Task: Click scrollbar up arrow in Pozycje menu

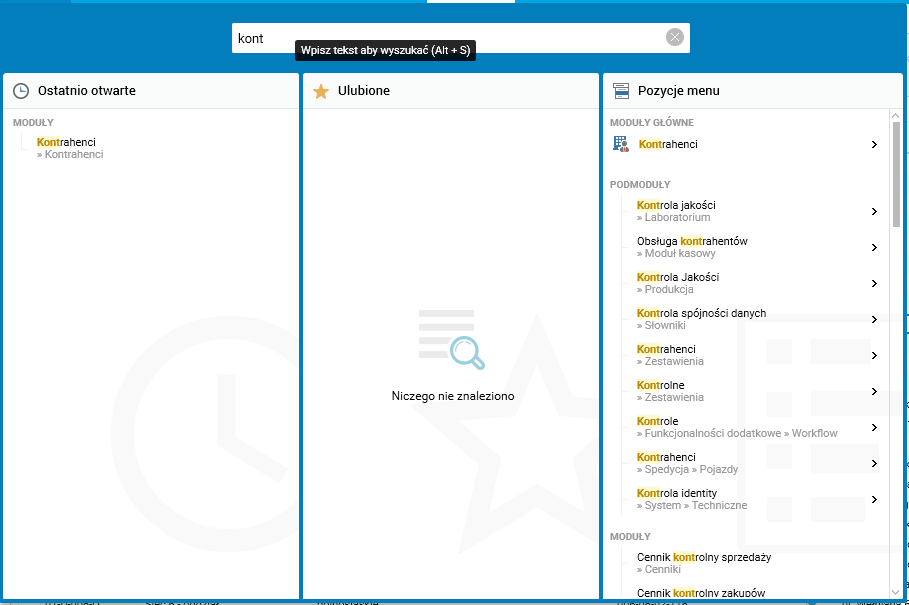Action: tap(896, 115)
